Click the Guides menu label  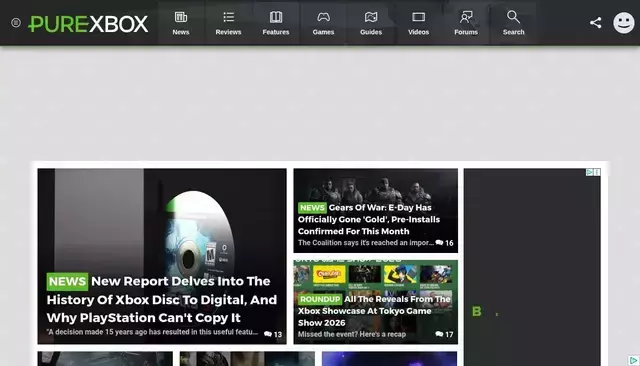tap(371, 32)
